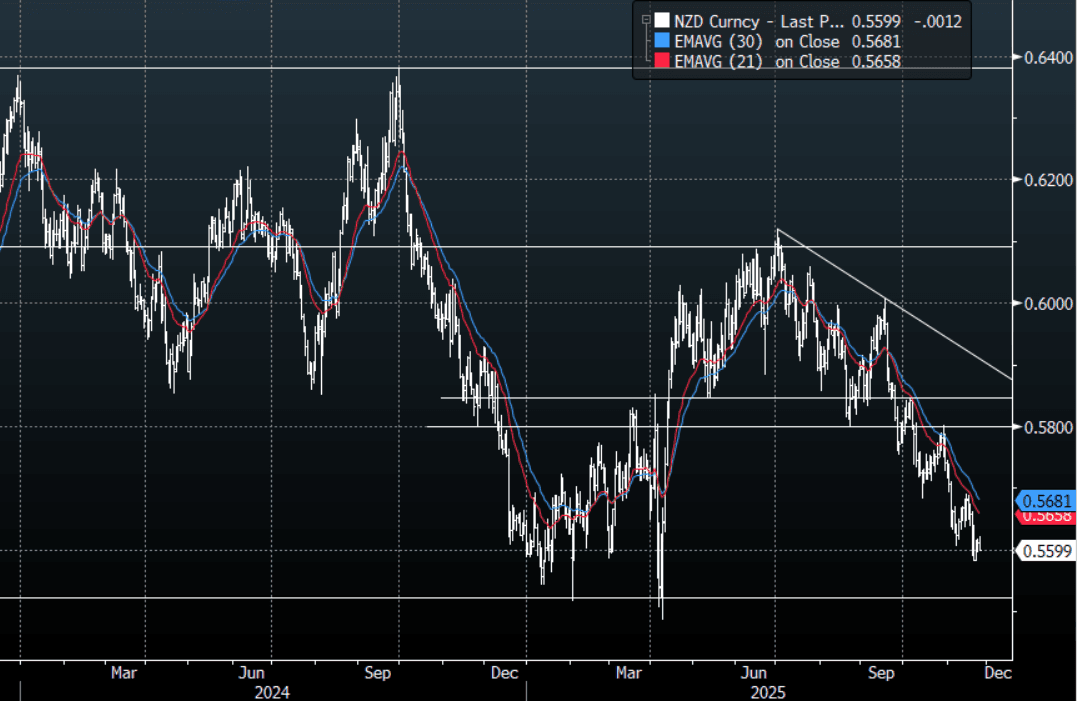Click the white NZD Curncy color swatch
The width and height of the screenshot is (1077, 701).
point(660,20)
